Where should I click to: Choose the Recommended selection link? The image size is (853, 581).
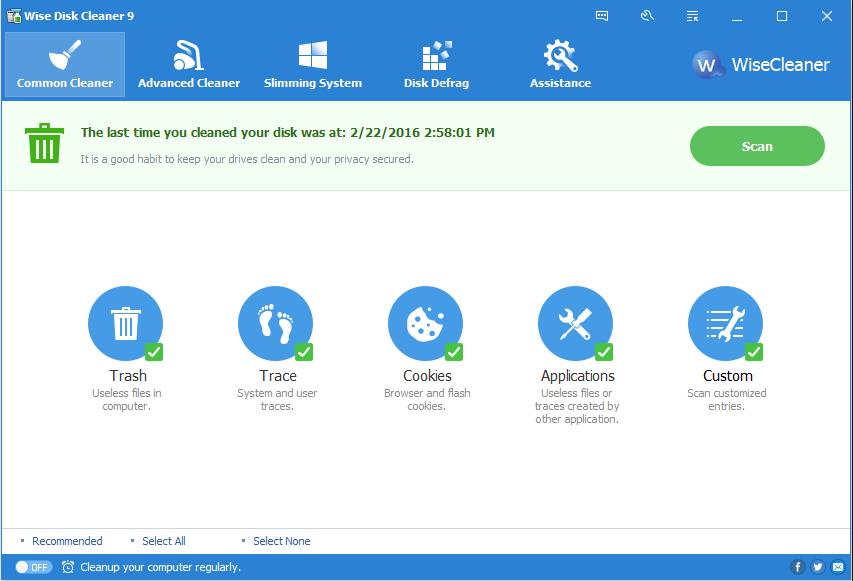[x=67, y=541]
